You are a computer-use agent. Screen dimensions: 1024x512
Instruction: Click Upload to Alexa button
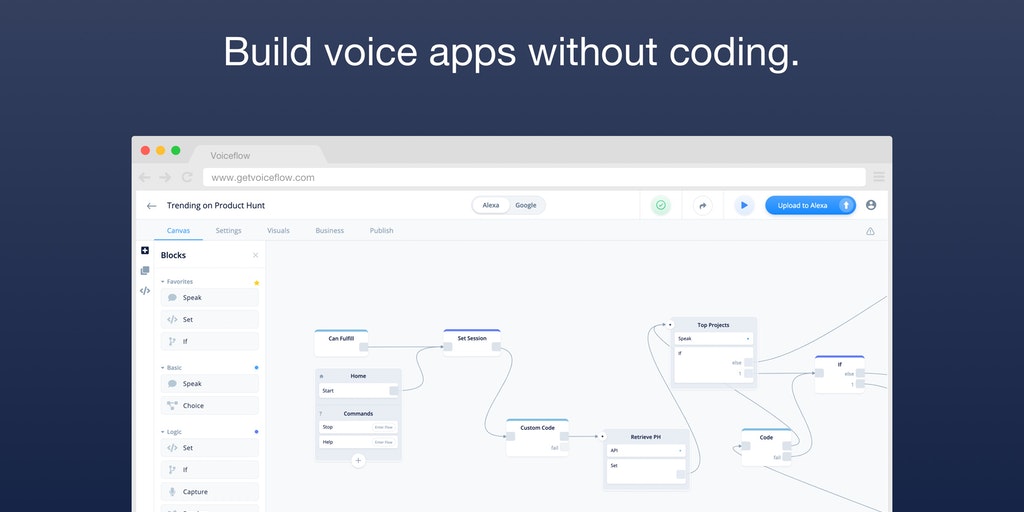pos(810,205)
